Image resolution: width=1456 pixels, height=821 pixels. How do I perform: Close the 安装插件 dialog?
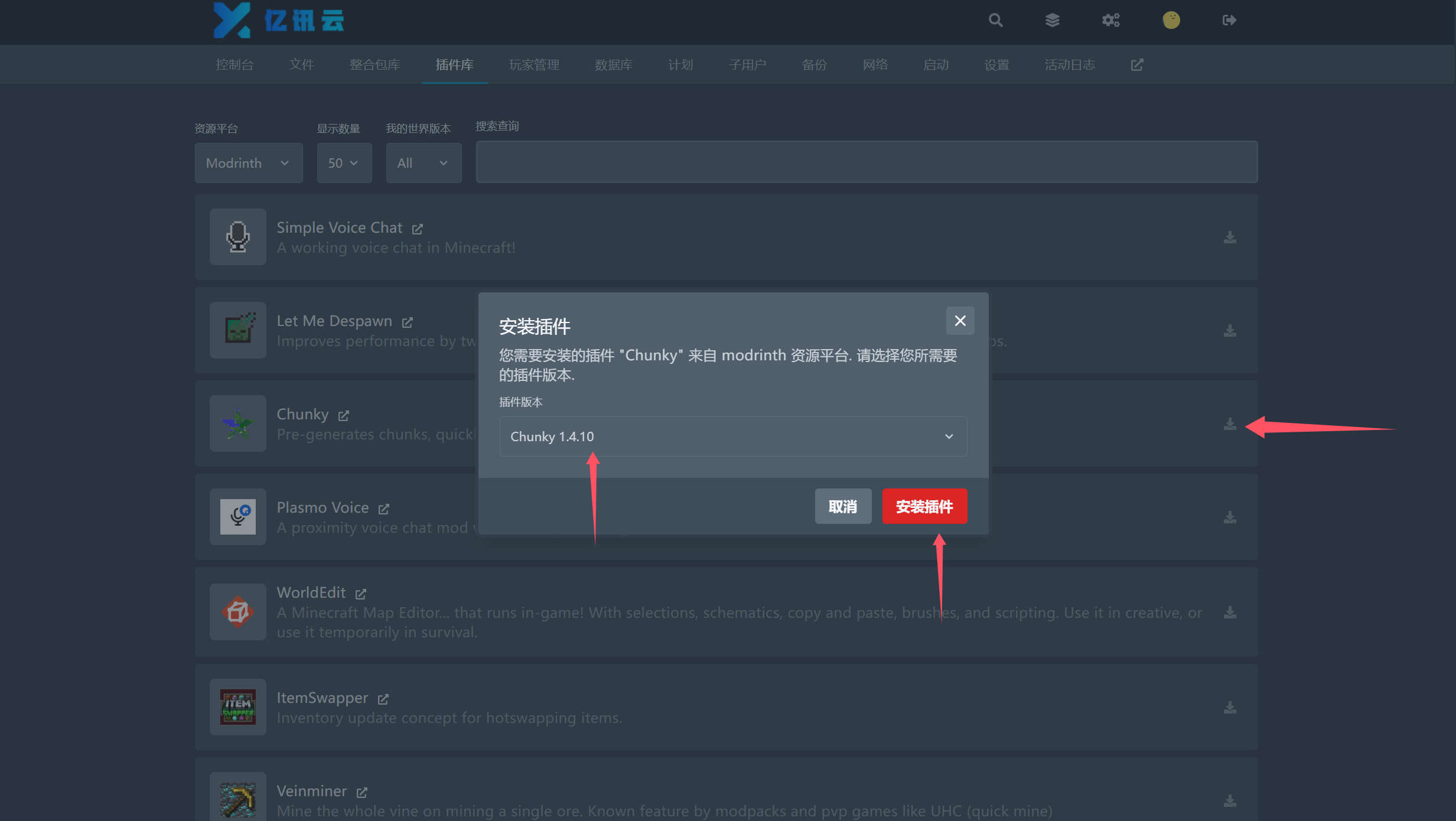[960, 321]
